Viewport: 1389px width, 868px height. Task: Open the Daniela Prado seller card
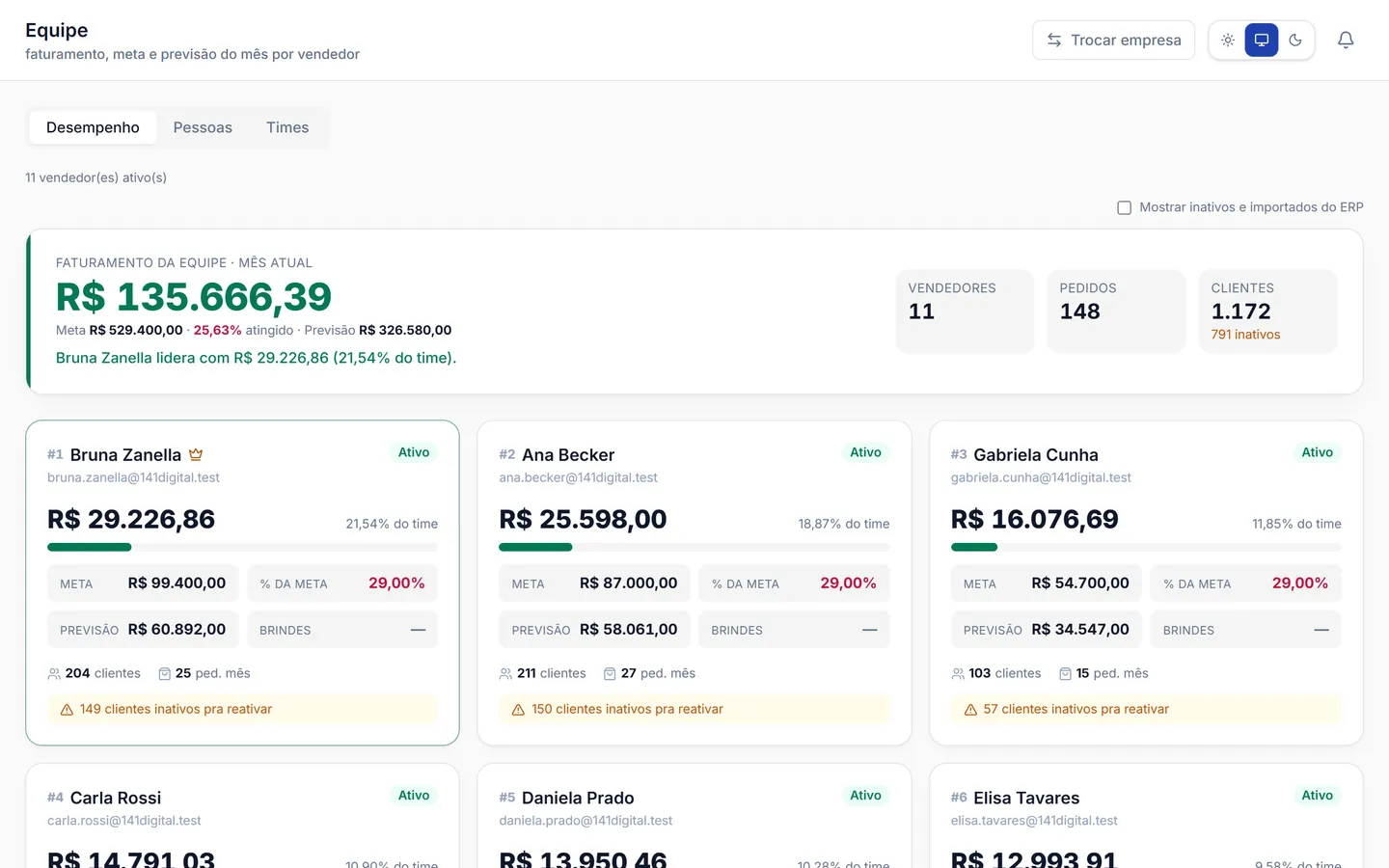pos(694,816)
